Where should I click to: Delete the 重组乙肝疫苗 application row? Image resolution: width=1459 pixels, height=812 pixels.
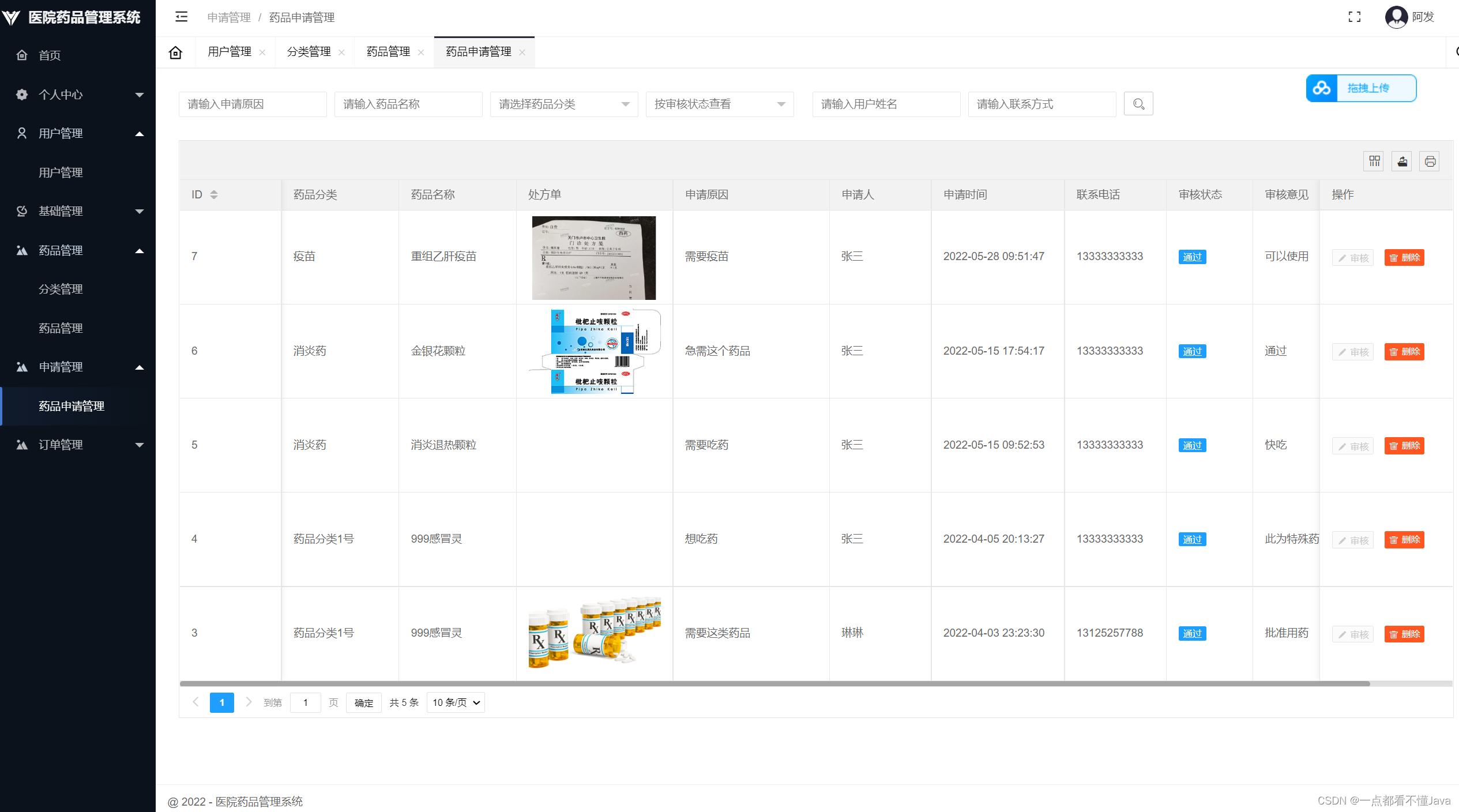coord(1404,257)
